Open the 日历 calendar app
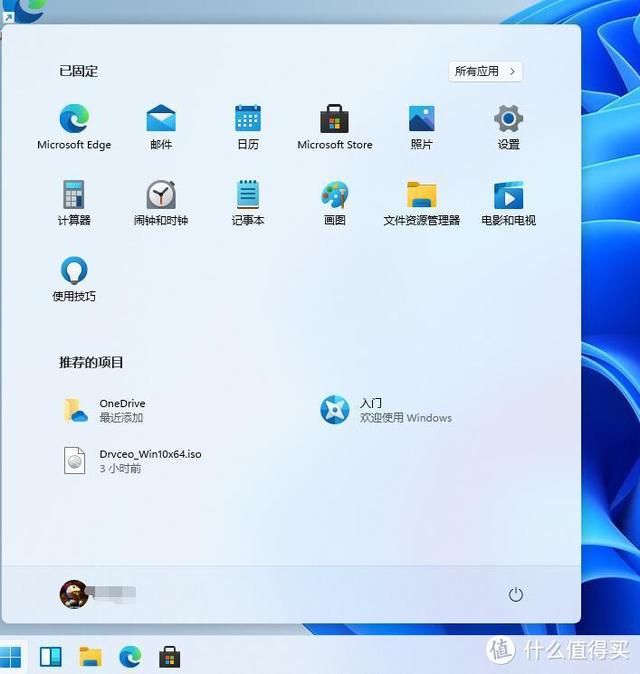The width and height of the screenshot is (640, 674). tap(248, 126)
